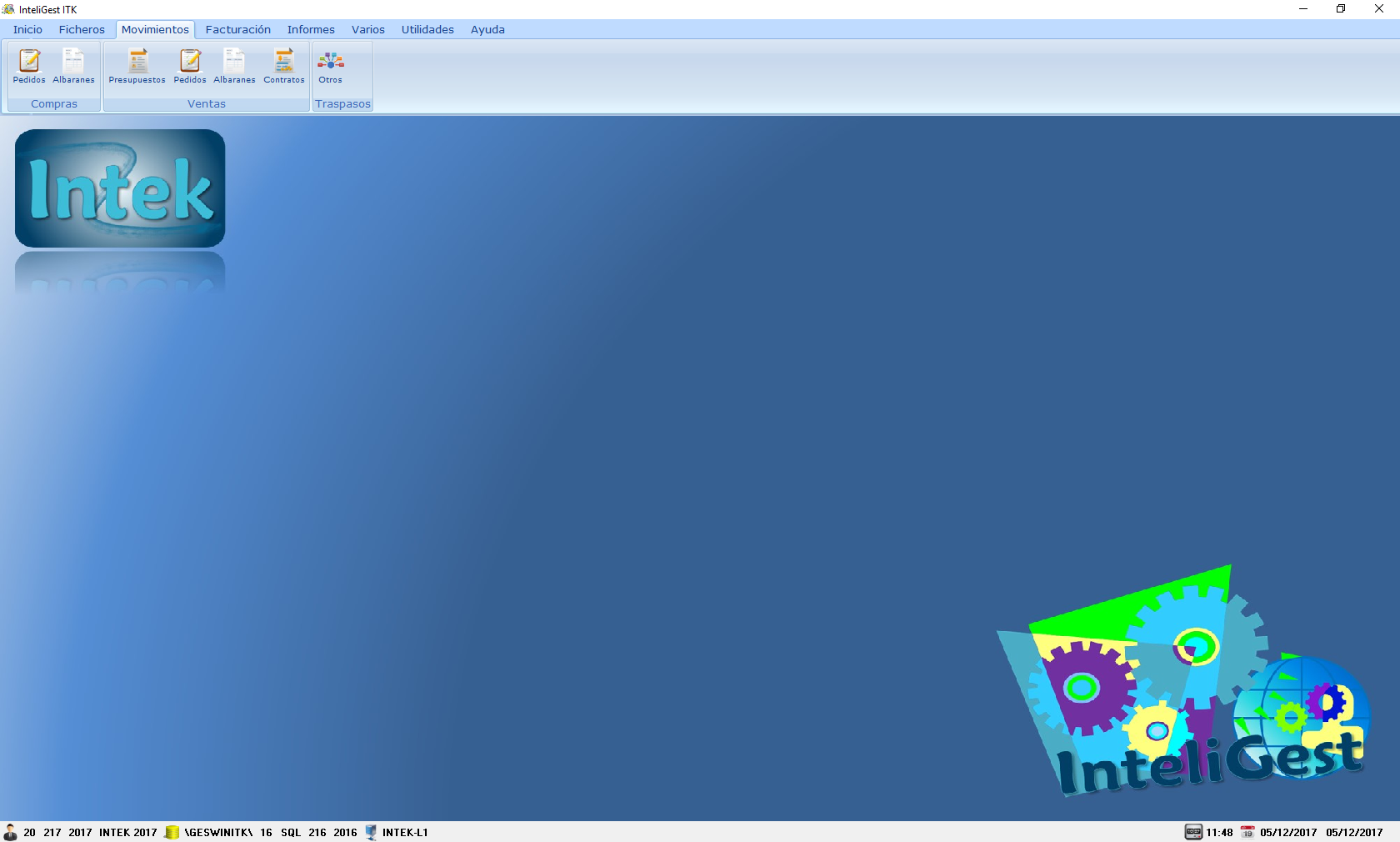Open the Facturación tab
This screenshot has width=1400, height=842.
238,29
